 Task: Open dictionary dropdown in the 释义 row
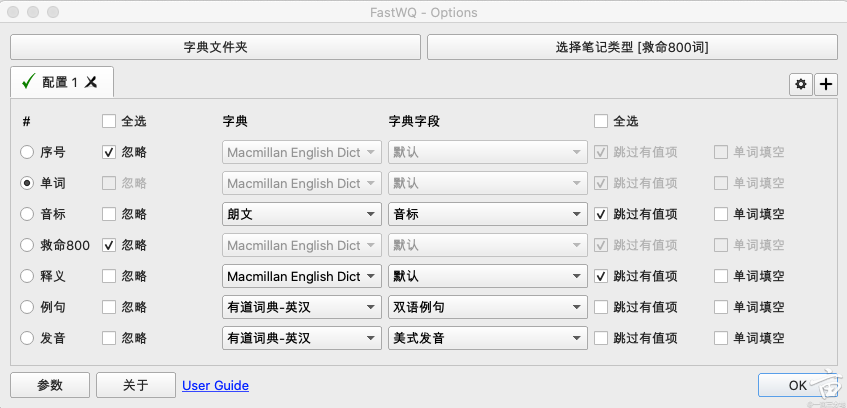[302, 276]
